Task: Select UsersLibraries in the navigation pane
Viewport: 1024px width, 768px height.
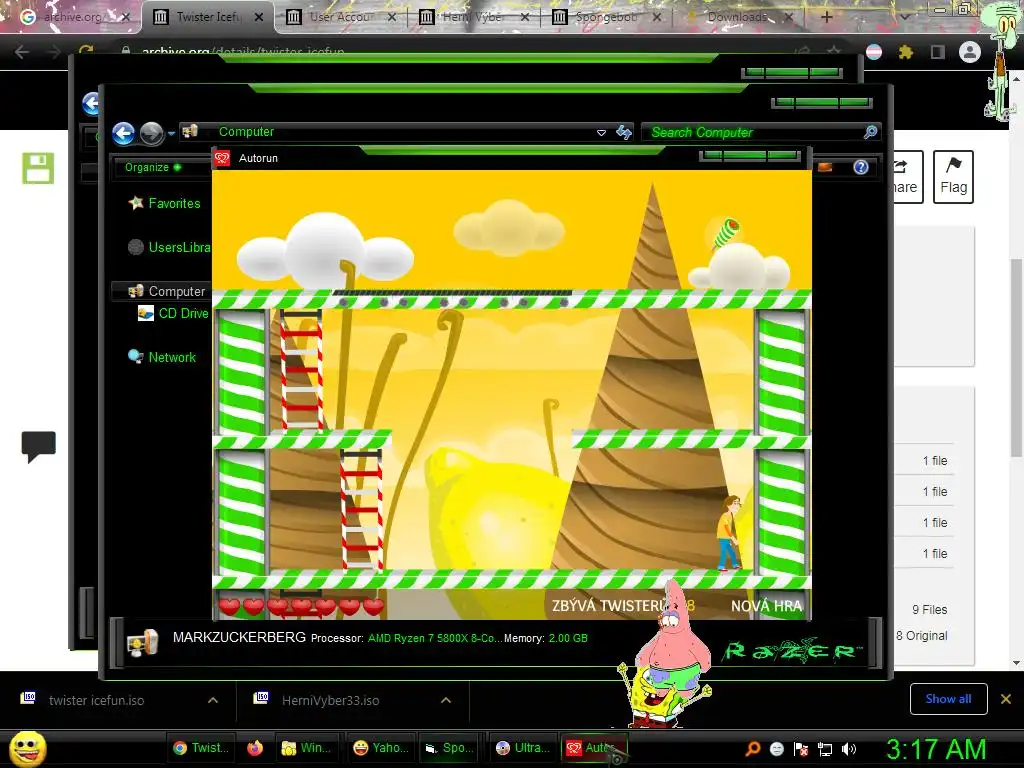Action: tap(180, 248)
